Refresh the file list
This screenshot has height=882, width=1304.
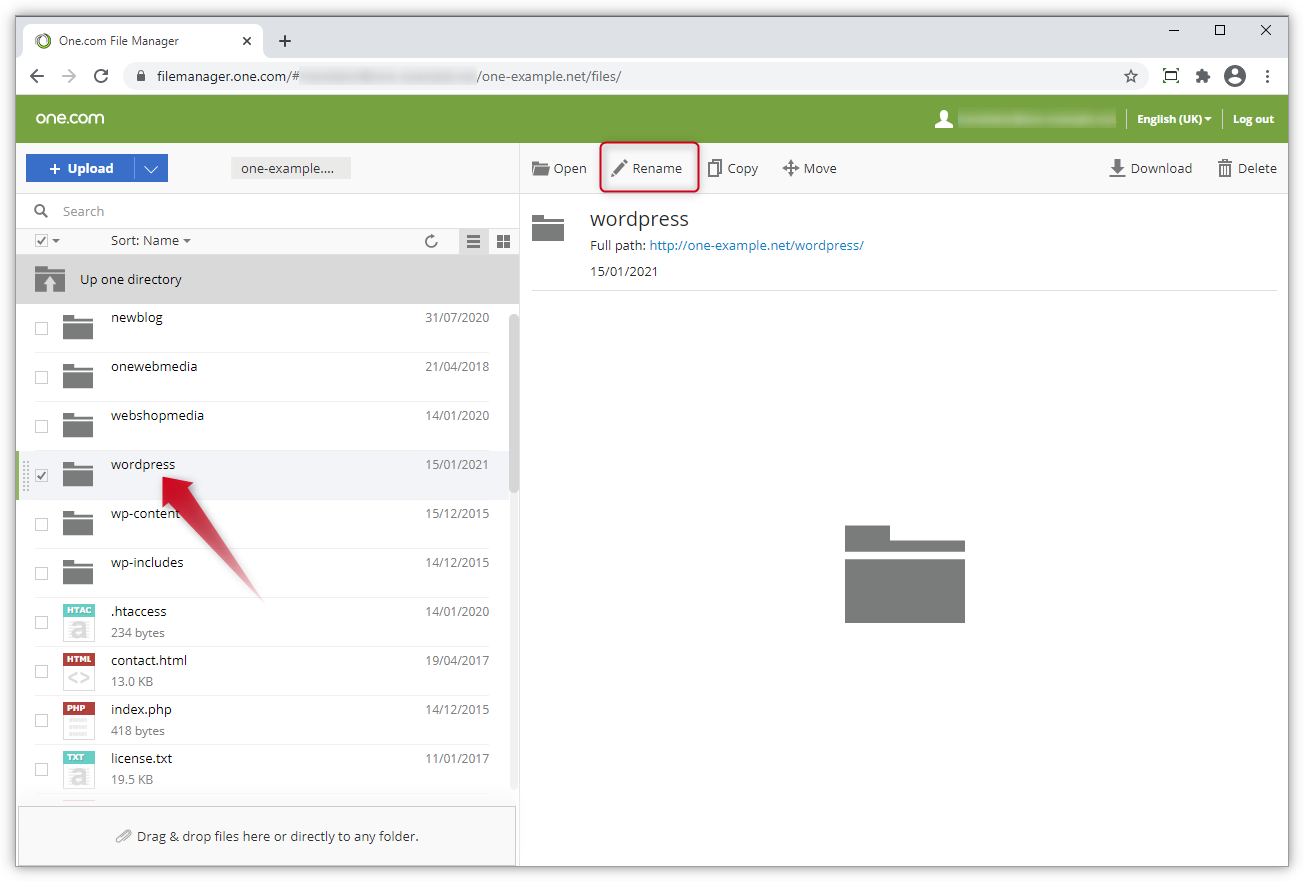point(431,241)
